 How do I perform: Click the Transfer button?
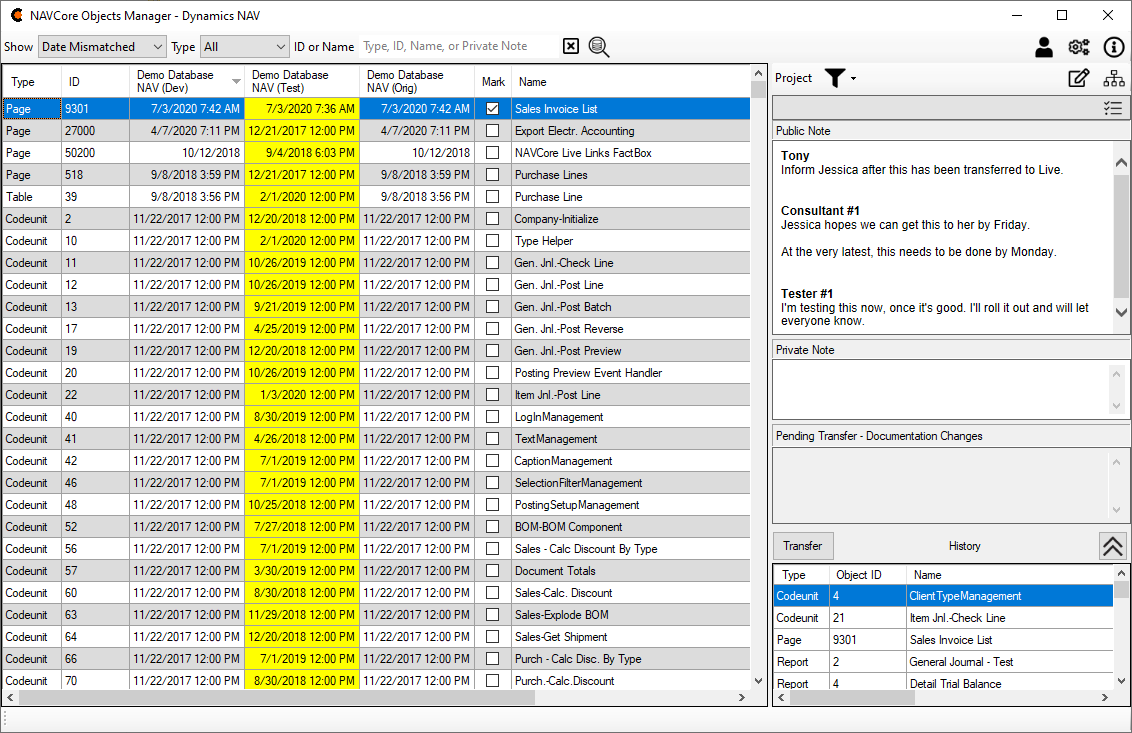coord(803,546)
